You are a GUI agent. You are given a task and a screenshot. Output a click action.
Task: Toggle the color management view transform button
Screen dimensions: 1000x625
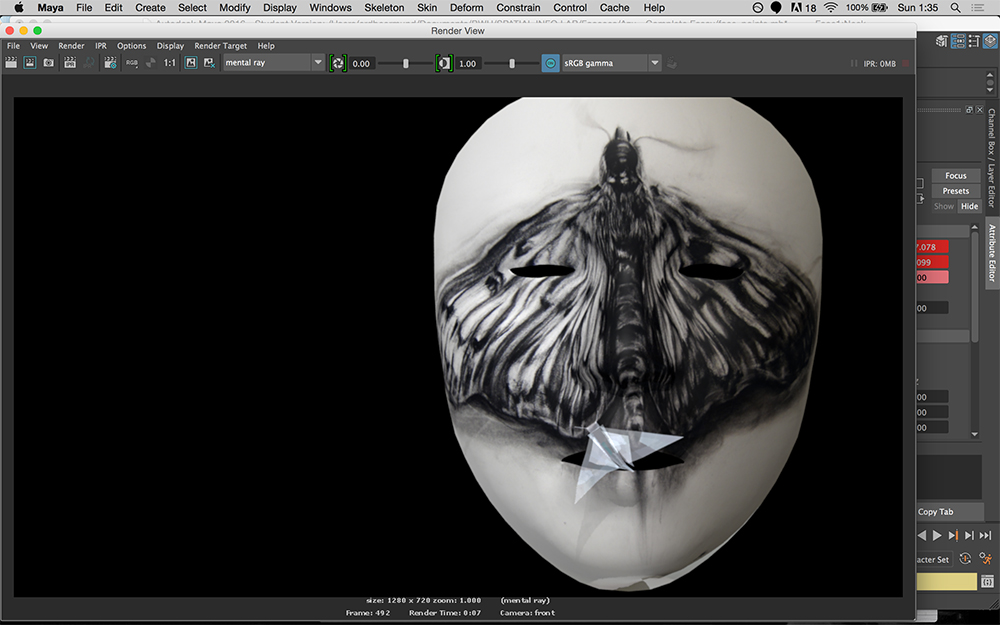550,63
